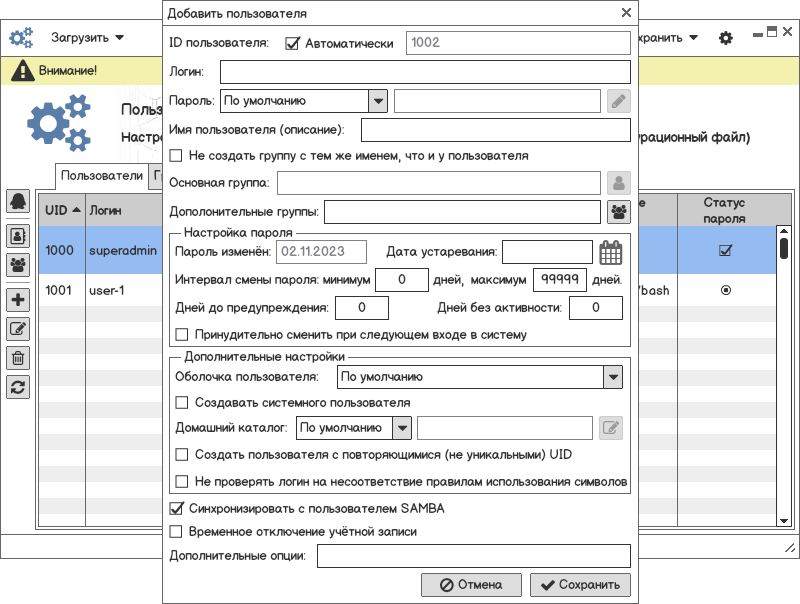Click Дней до предупреждения field
Screen dimensions: 800x604
tap(362, 308)
